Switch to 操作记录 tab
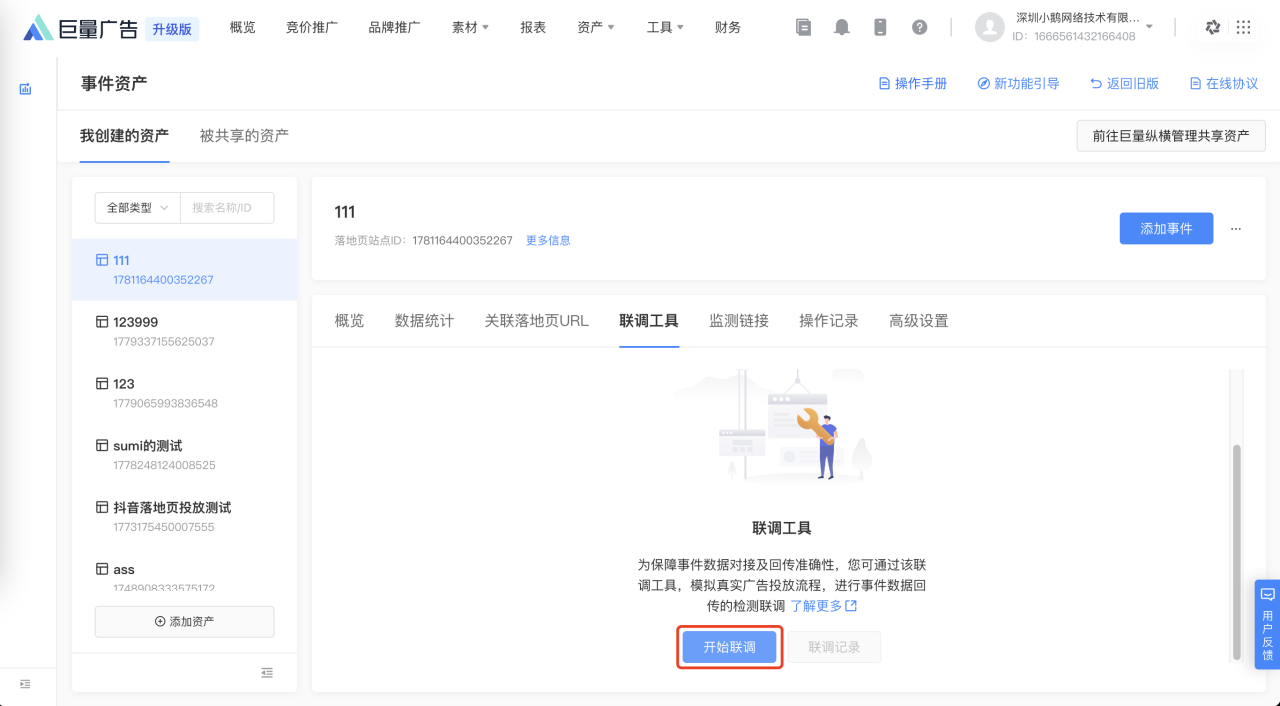Viewport: 1280px width, 706px height. tap(829, 321)
